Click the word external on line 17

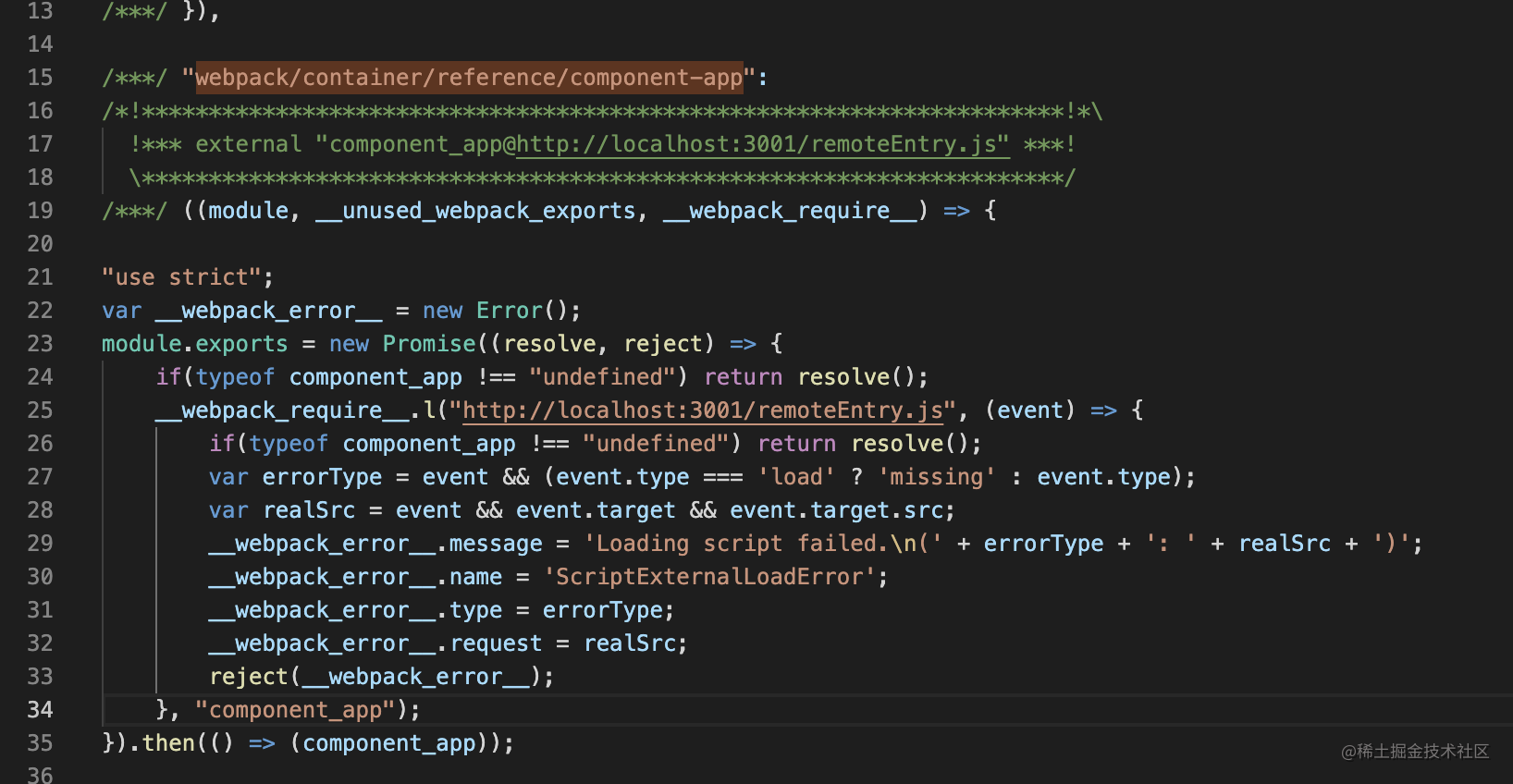(249, 144)
